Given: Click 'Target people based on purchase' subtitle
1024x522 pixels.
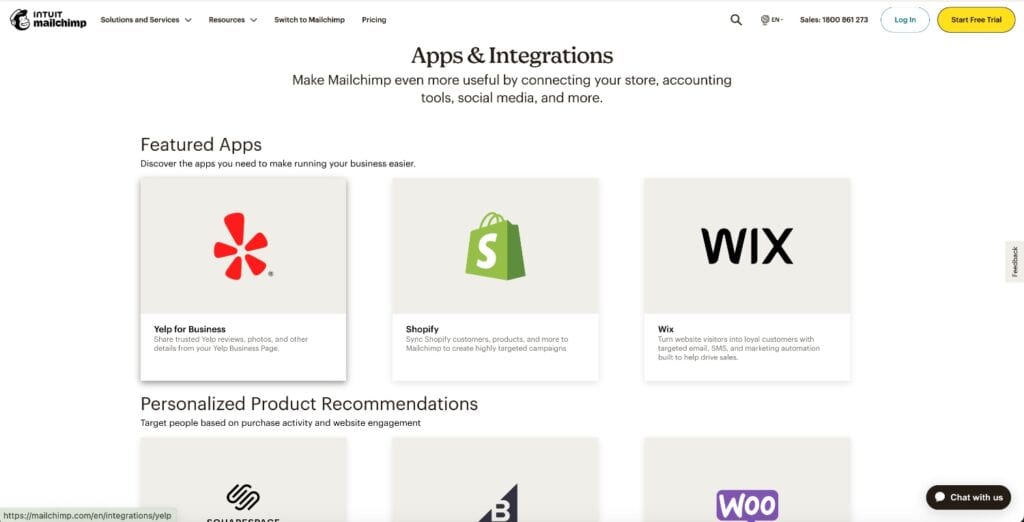Looking at the screenshot, I should [280, 423].
